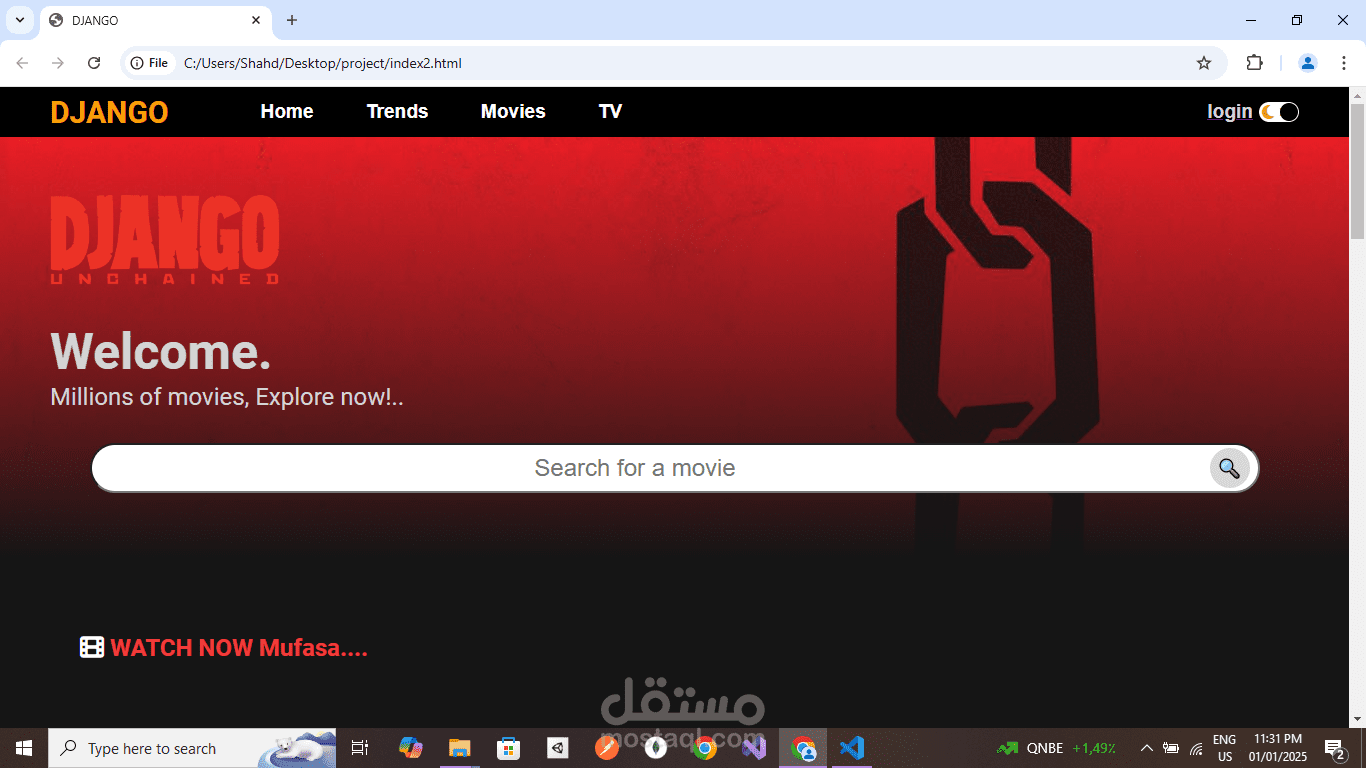The image size is (1366, 768).
Task: Go to the Home nav item
Action: [x=287, y=111]
